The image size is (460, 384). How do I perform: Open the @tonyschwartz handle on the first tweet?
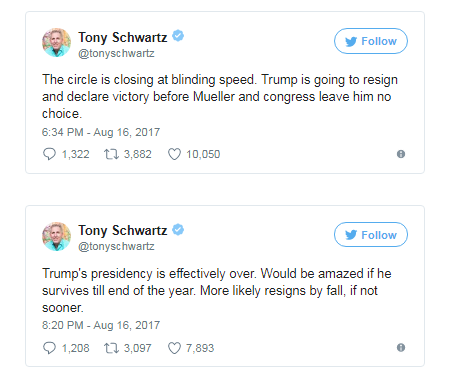click(116, 53)
